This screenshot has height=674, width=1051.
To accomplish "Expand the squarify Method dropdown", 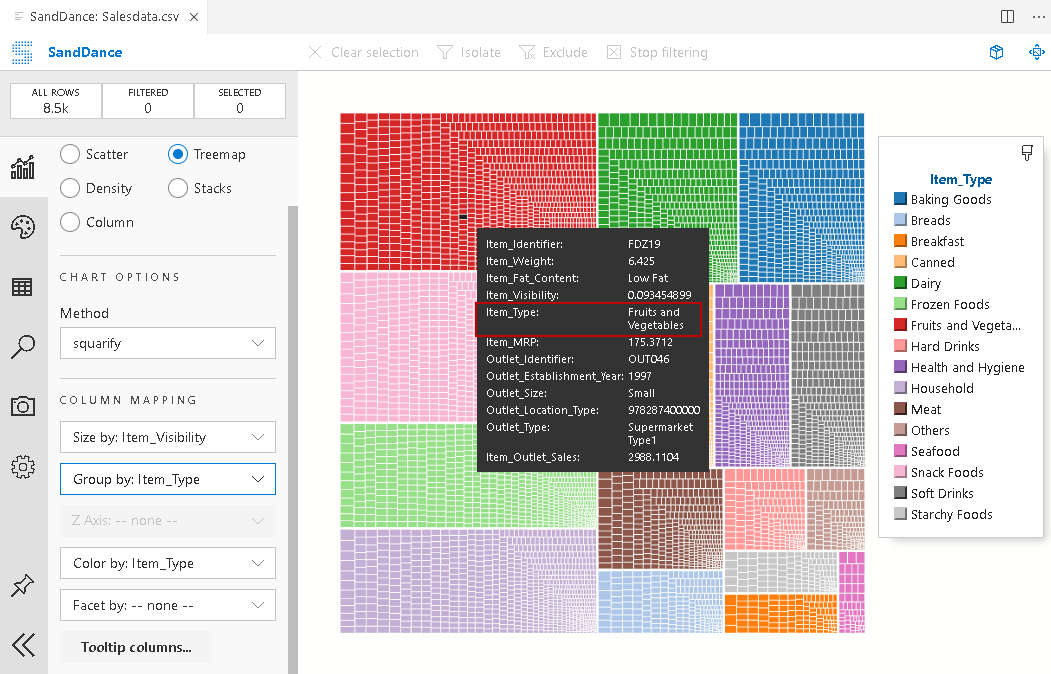I will coord(167,343).
